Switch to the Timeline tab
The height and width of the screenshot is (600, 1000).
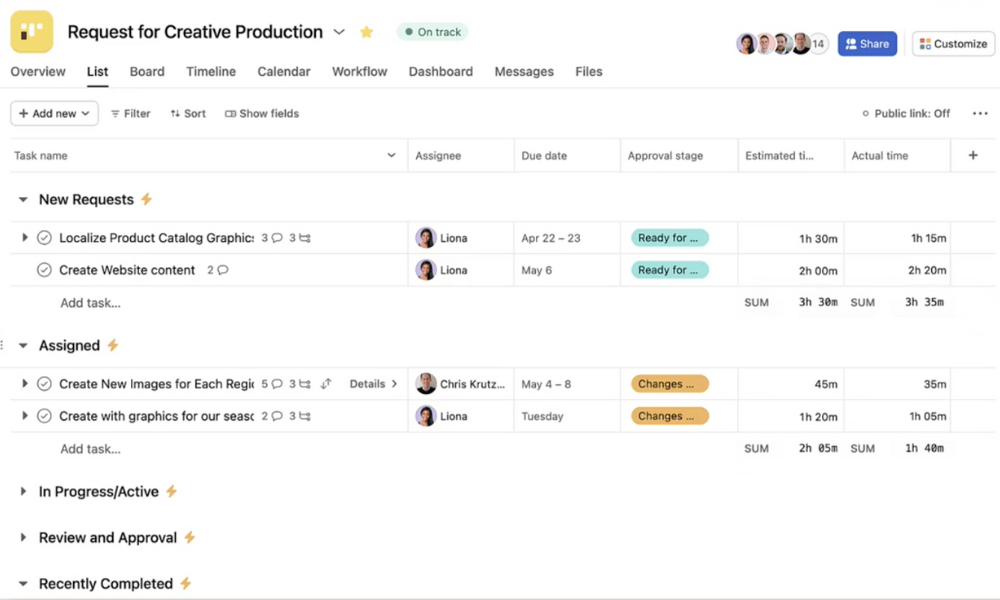pos(211,72)
